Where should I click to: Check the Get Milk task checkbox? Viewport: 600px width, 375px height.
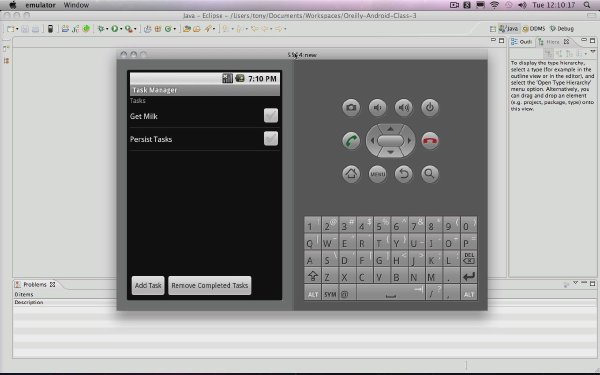tap(271, 116)
